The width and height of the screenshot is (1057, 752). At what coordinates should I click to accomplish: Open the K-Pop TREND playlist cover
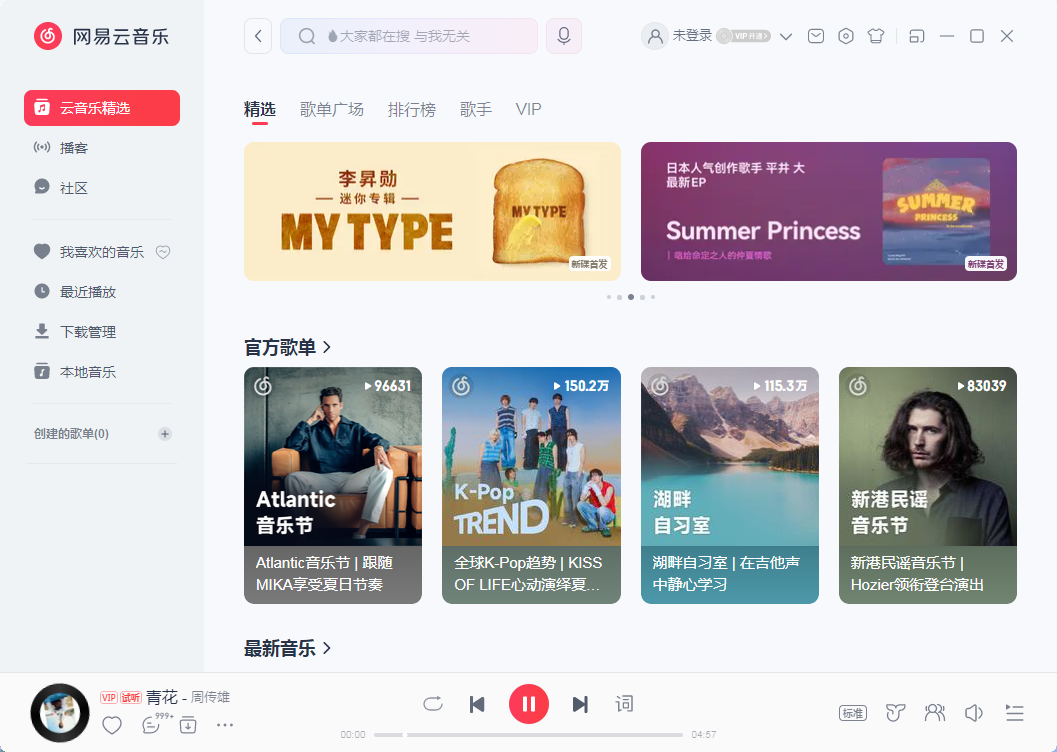(x=531, y=456)
